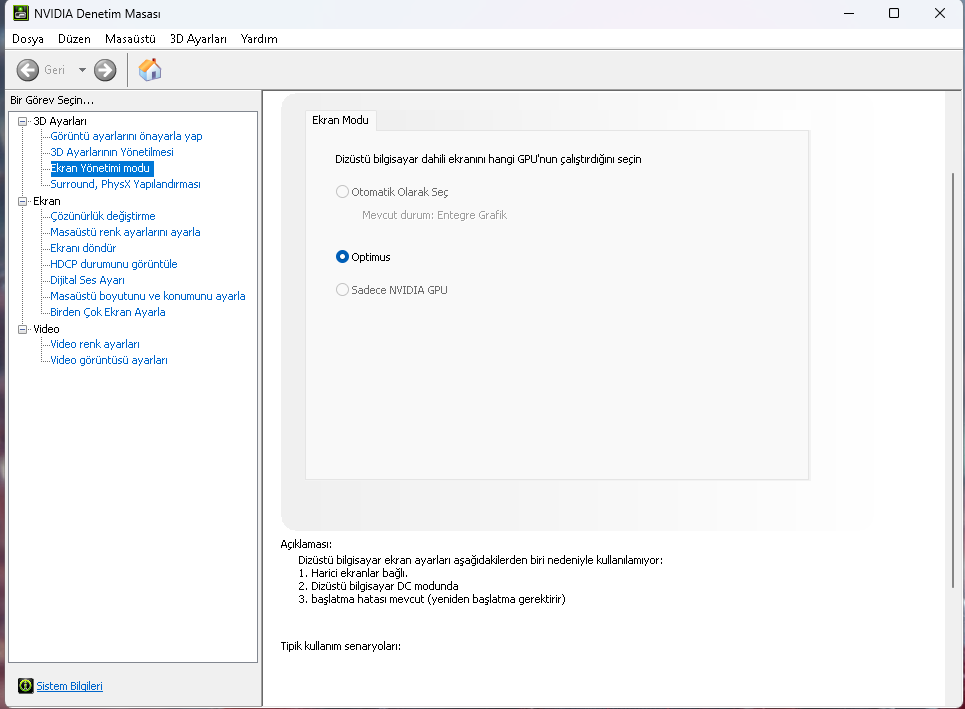
Task: Open HDCP durumunu görüntüle
Action: 114,264
